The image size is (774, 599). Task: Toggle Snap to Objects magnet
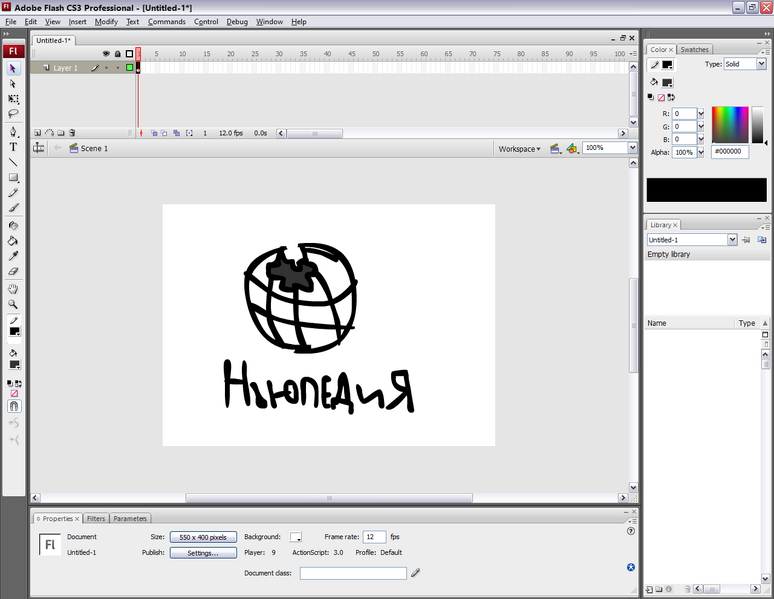[x=14, y=406]
